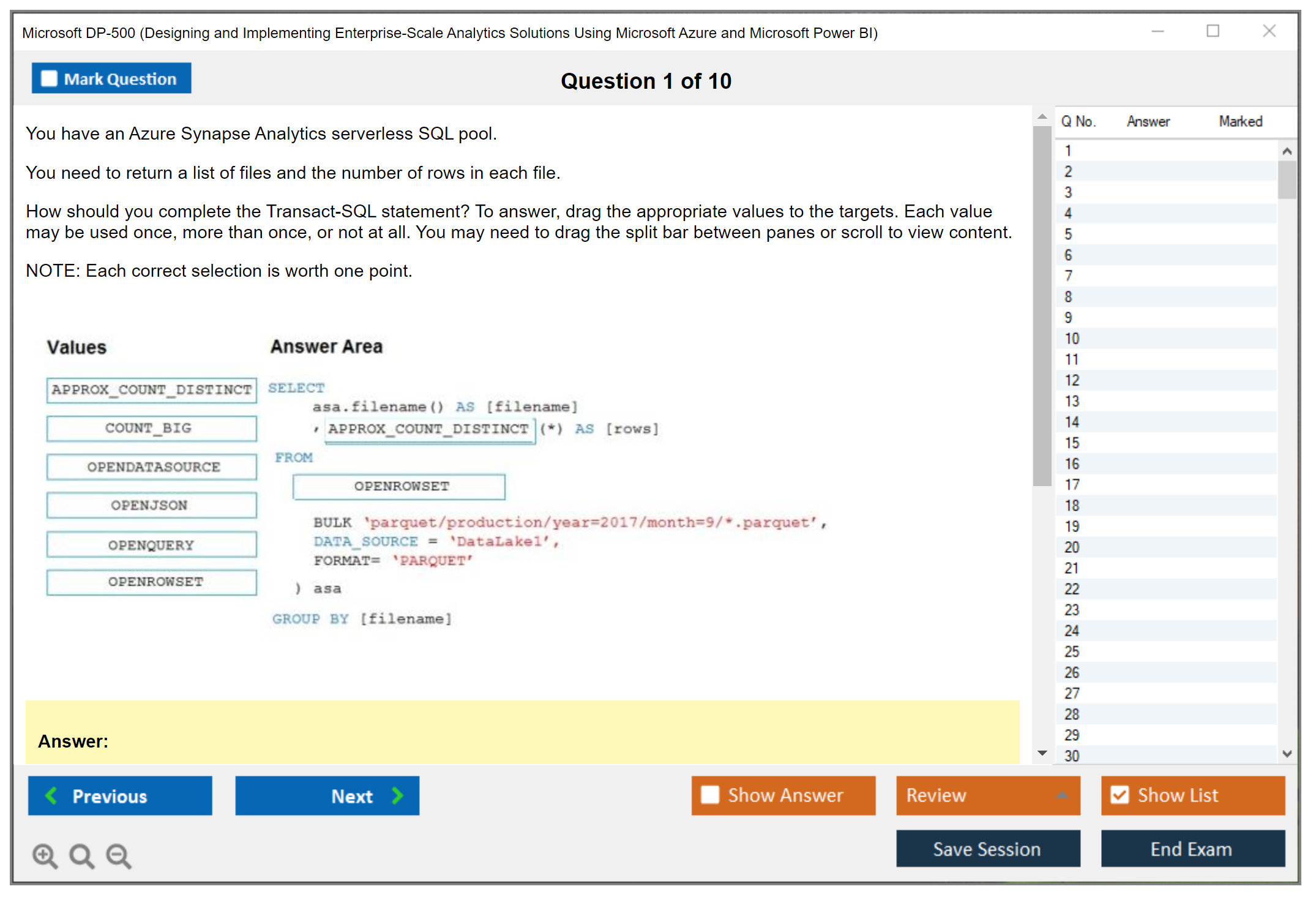Click the Marked column header
Screen dimensions: 1316x900
click(1240, 121)
